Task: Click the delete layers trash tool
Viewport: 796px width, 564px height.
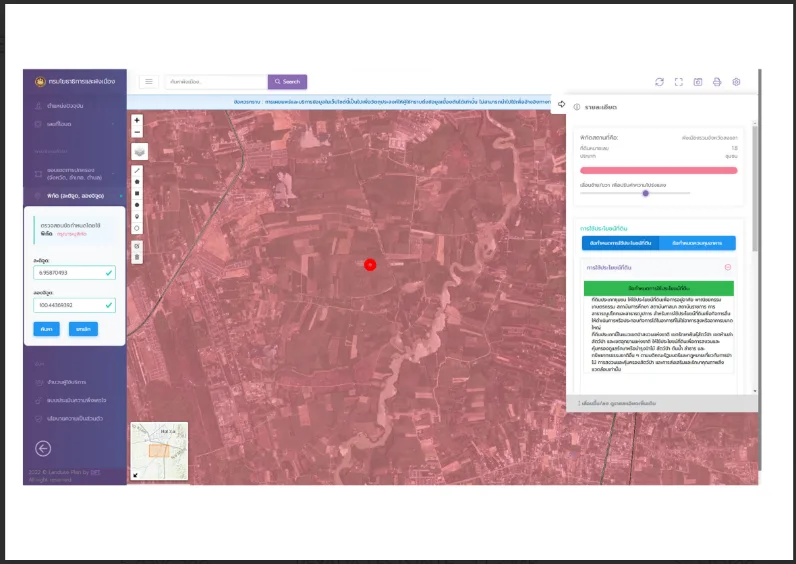Action: (137, 257)
